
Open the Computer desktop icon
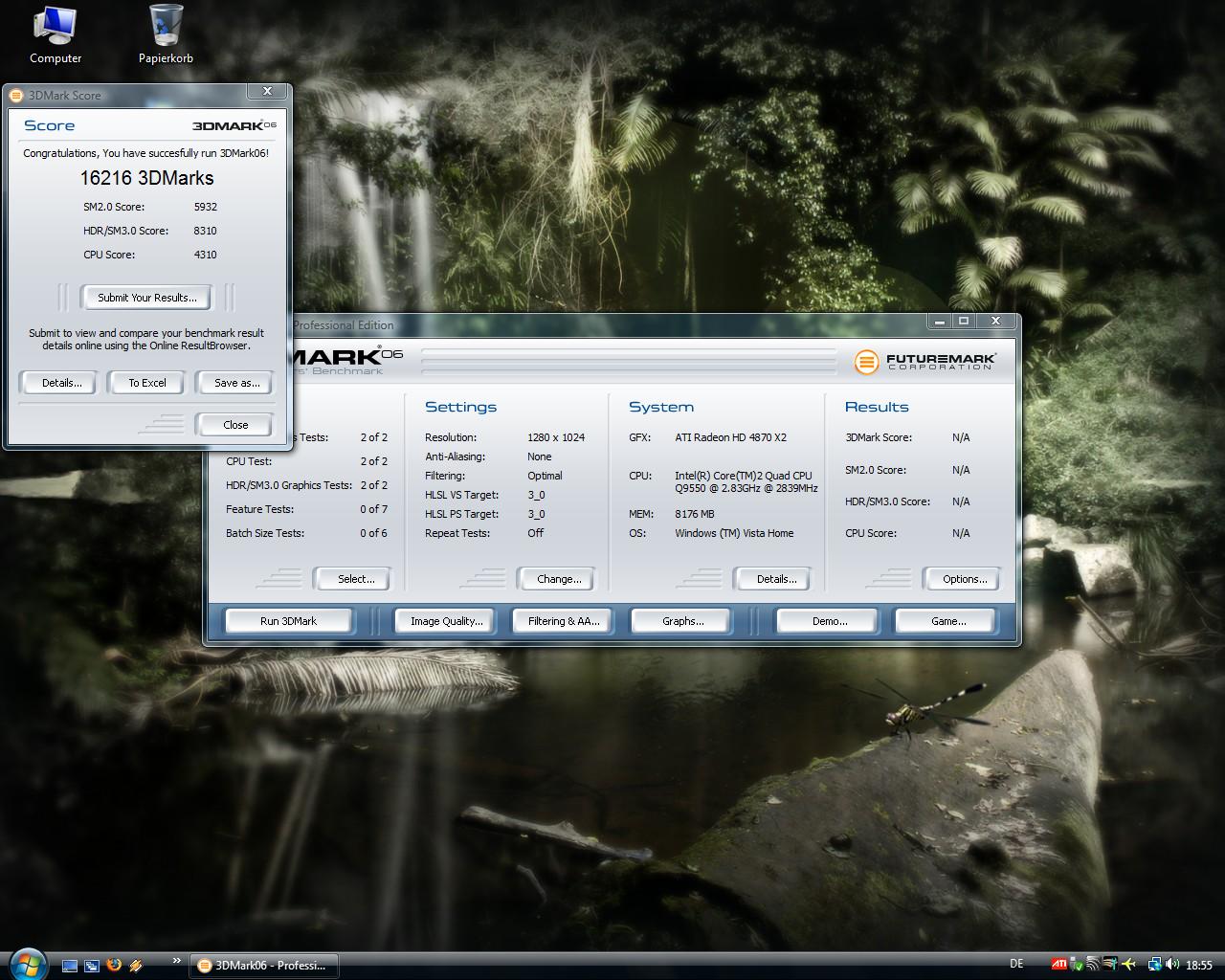[x=56, y=35]
